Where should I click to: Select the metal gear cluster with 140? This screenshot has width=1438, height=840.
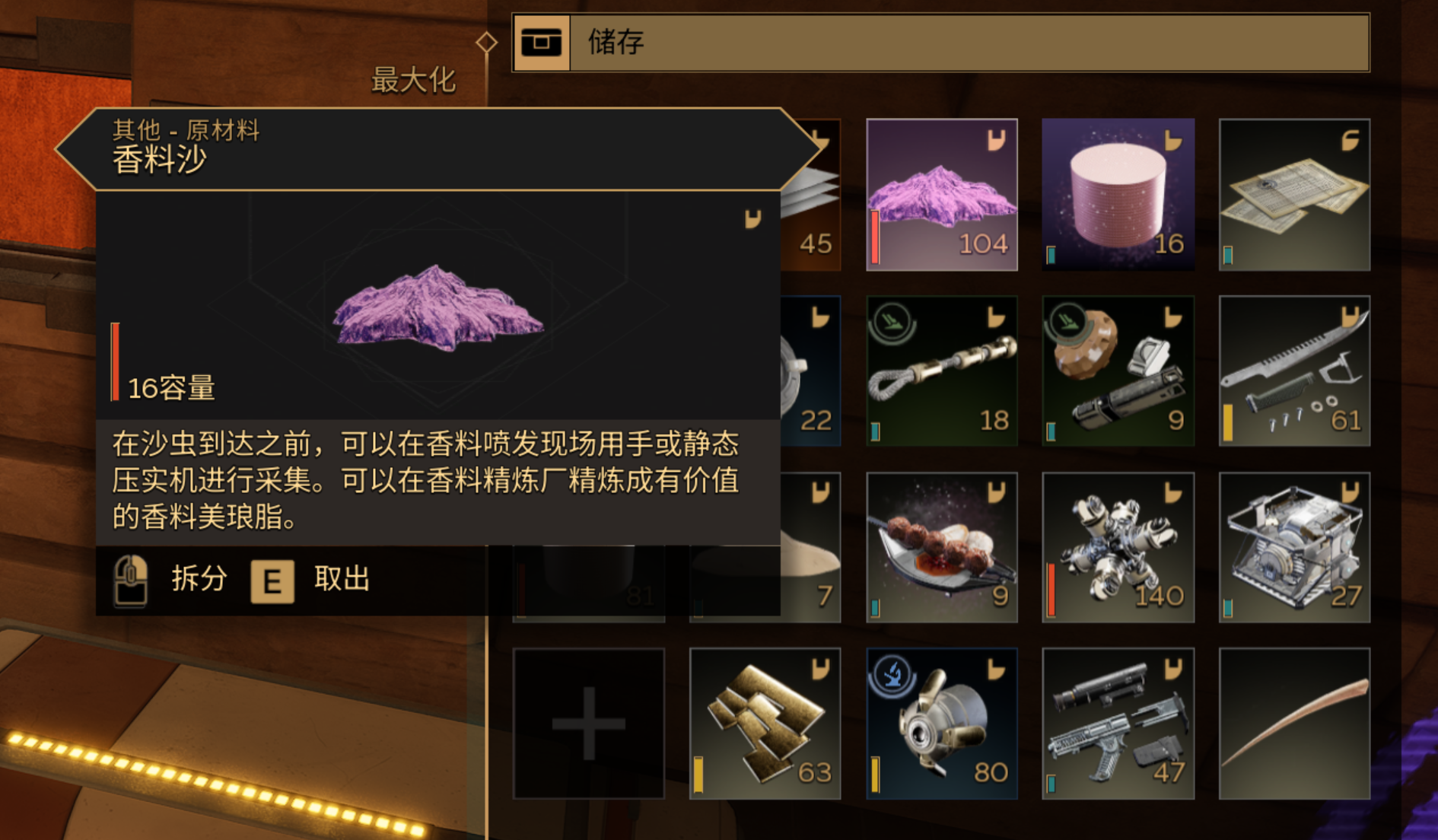(x=1118, y=547)
